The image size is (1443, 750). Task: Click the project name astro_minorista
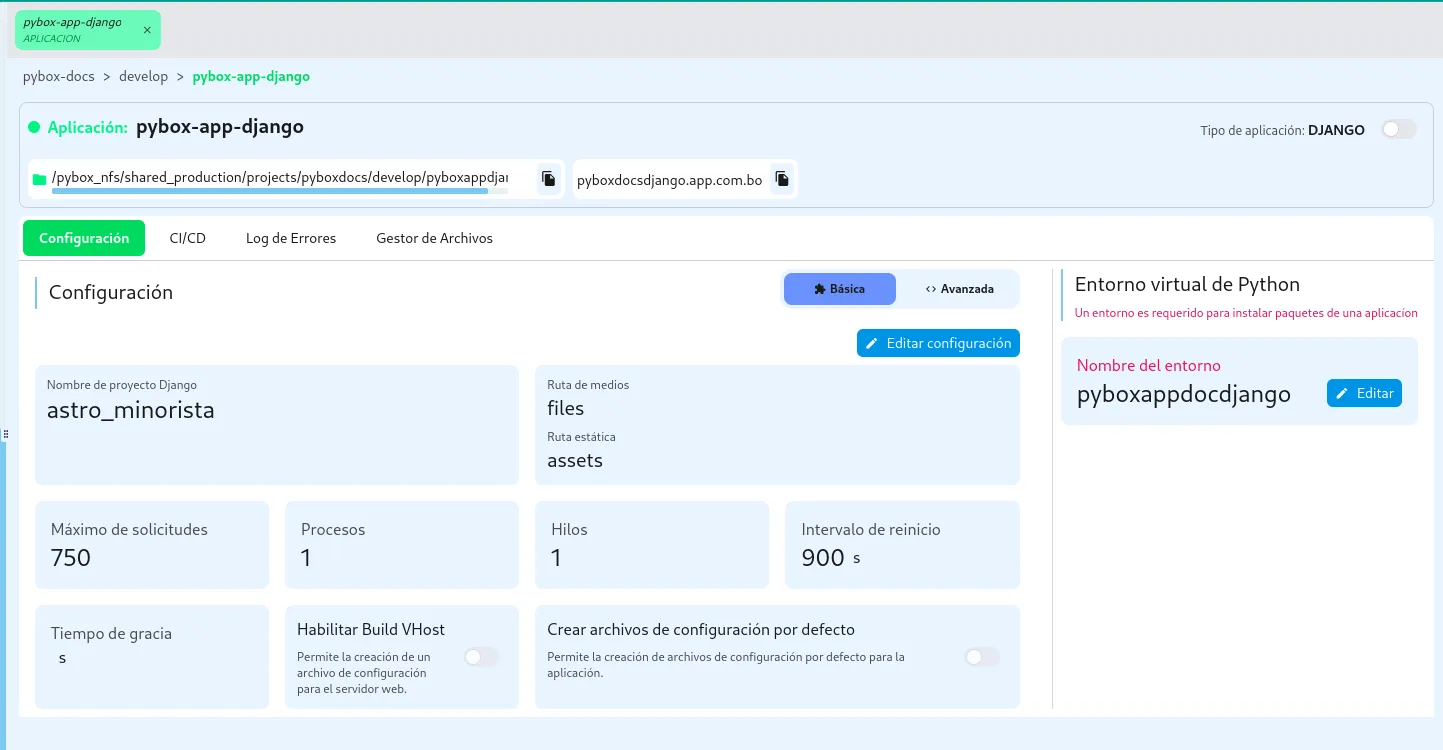point(131,409)
